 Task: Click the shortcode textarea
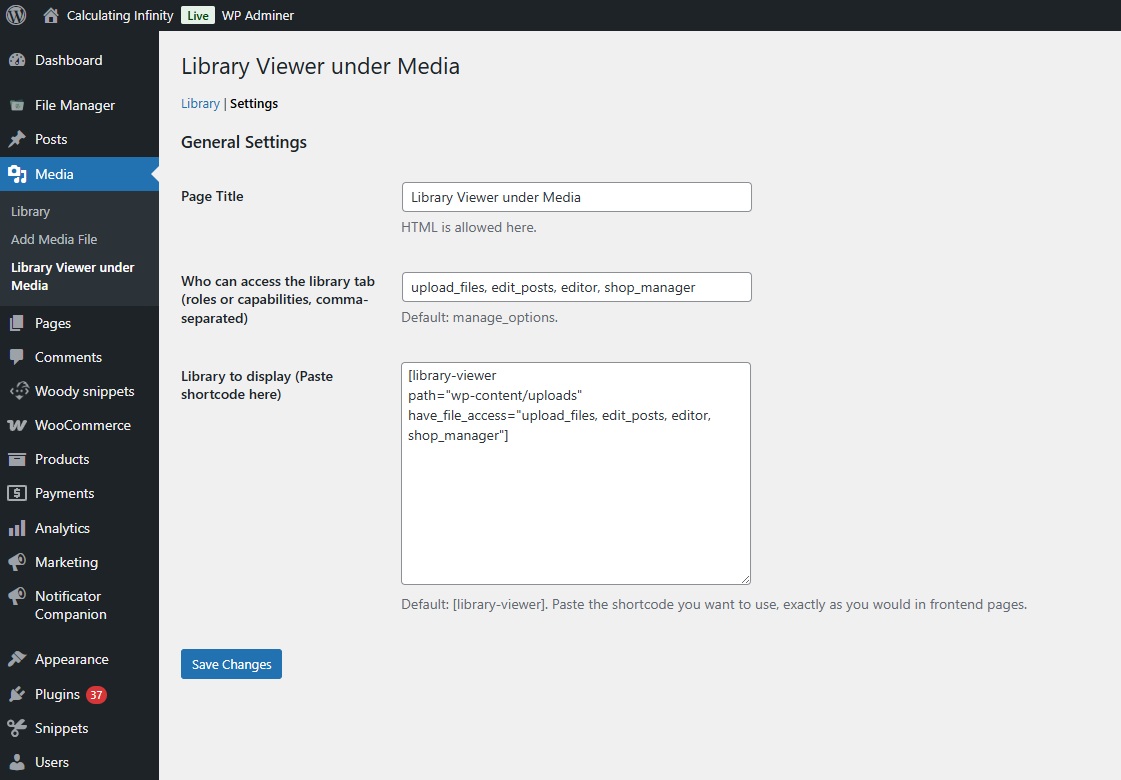[x=576, y=473]
